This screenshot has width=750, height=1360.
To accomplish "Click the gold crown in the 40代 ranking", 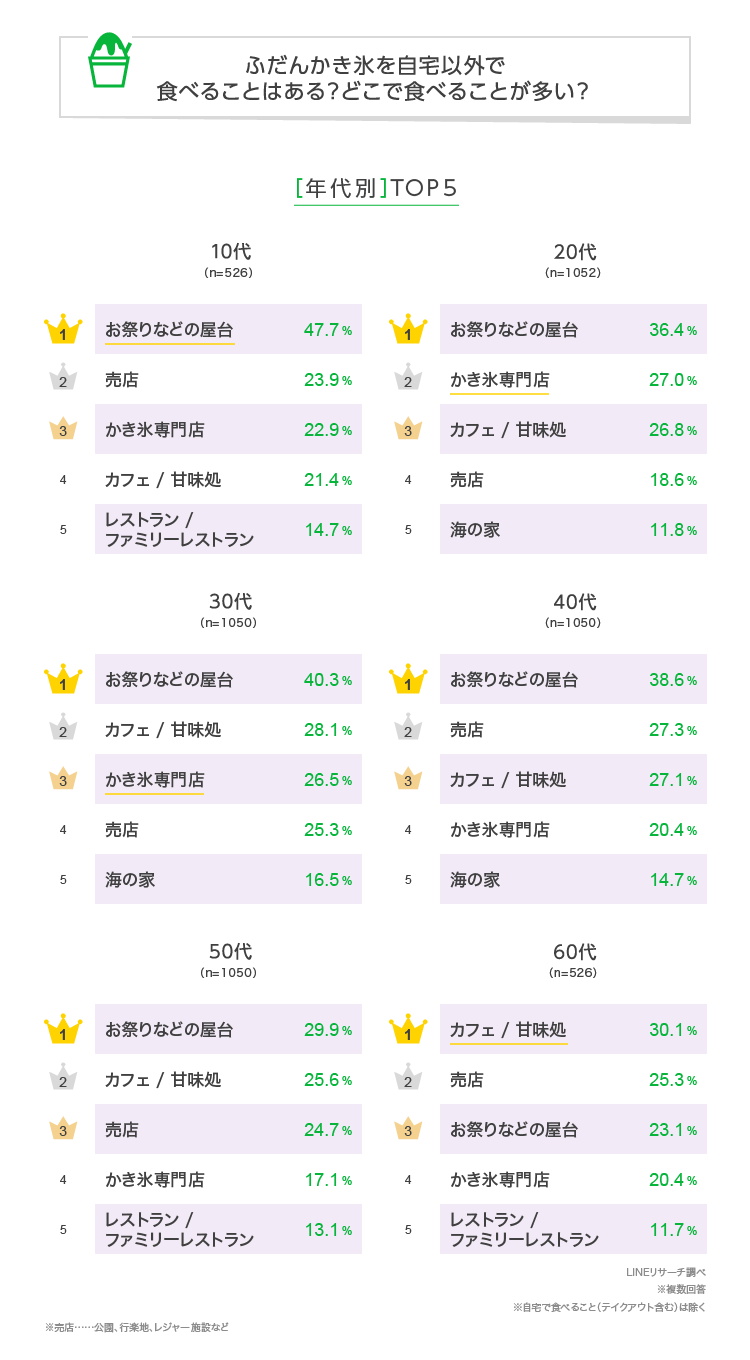I will [x=408, y=681].
